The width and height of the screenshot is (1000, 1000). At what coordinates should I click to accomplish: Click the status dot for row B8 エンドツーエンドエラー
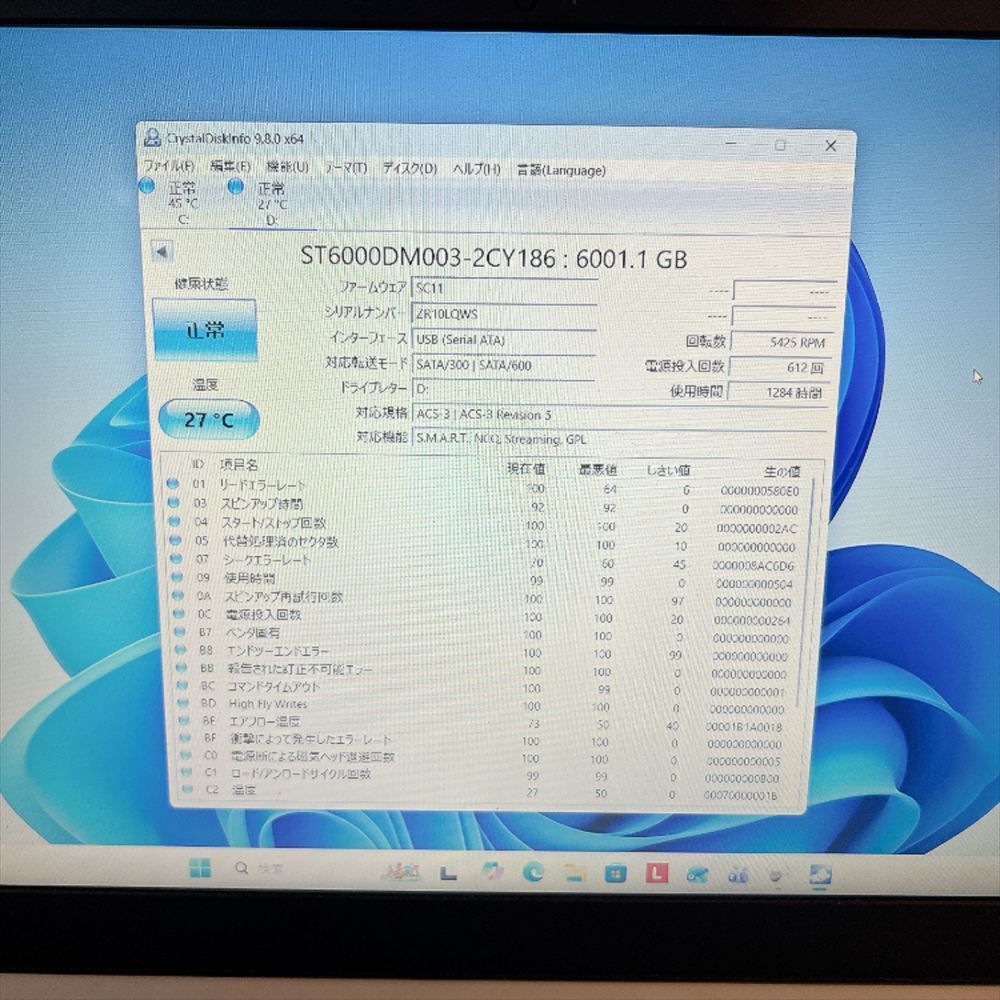(x=182, y=650)
